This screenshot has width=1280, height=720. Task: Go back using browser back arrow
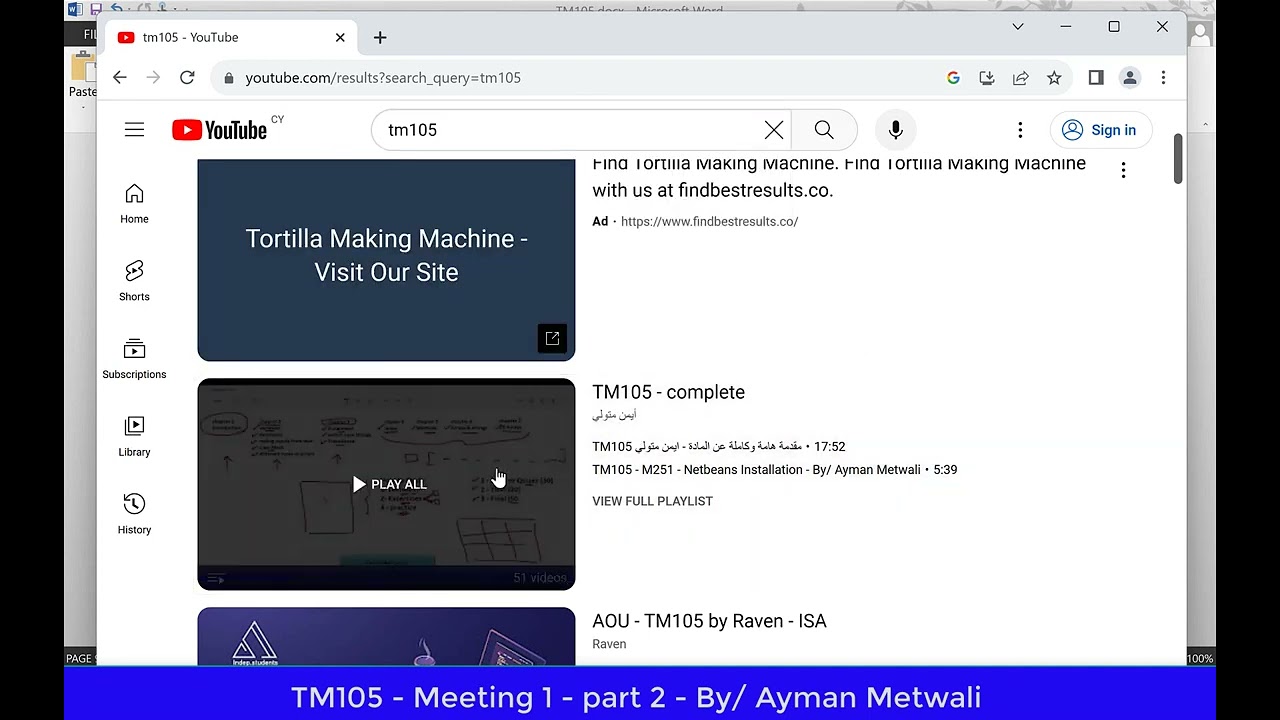tap(120, 77)
